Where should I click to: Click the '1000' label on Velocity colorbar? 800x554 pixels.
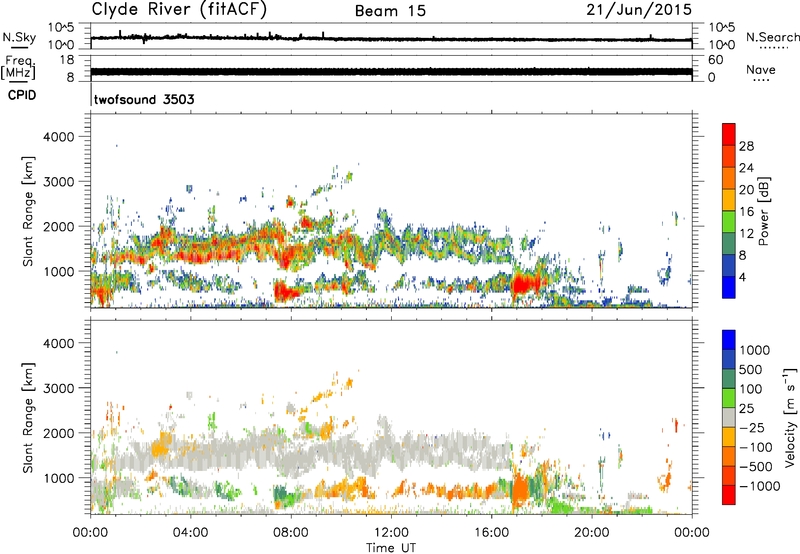755,350
